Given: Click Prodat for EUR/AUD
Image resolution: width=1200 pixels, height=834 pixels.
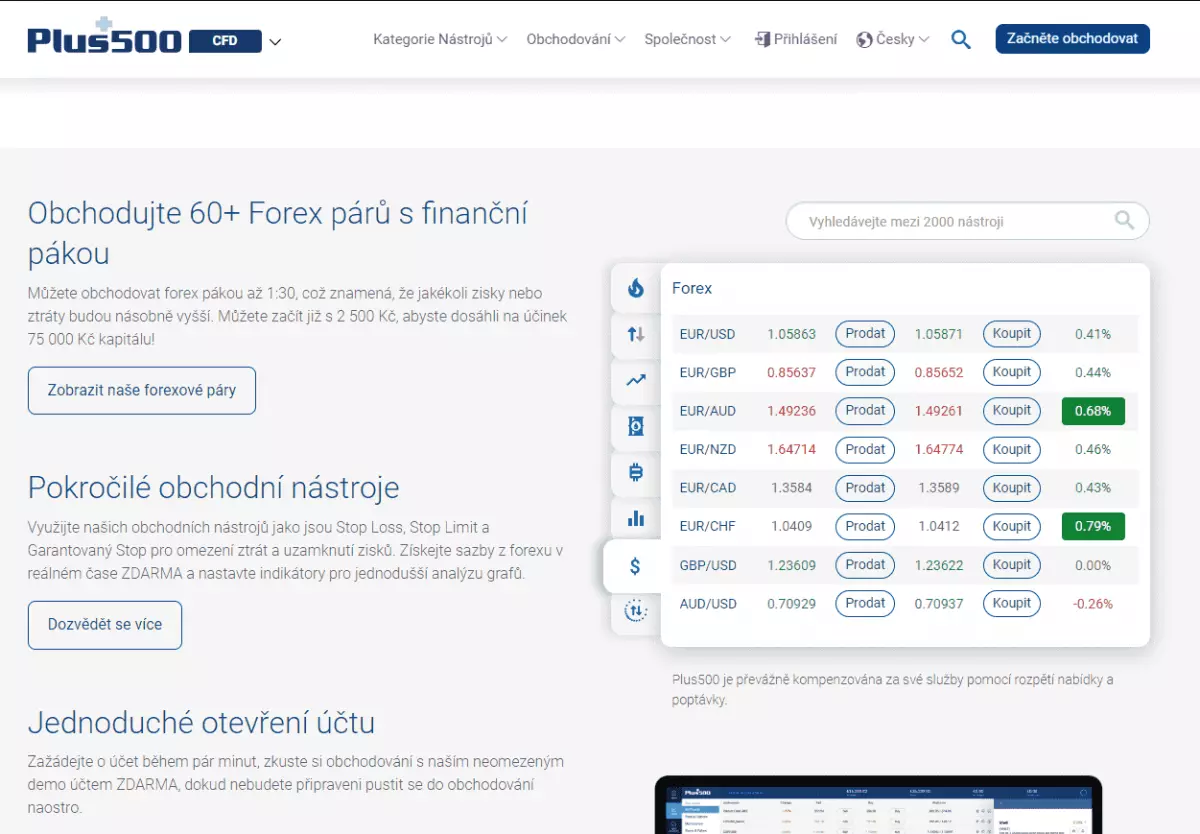Looking at the screenshot, I should pos(865,411).
